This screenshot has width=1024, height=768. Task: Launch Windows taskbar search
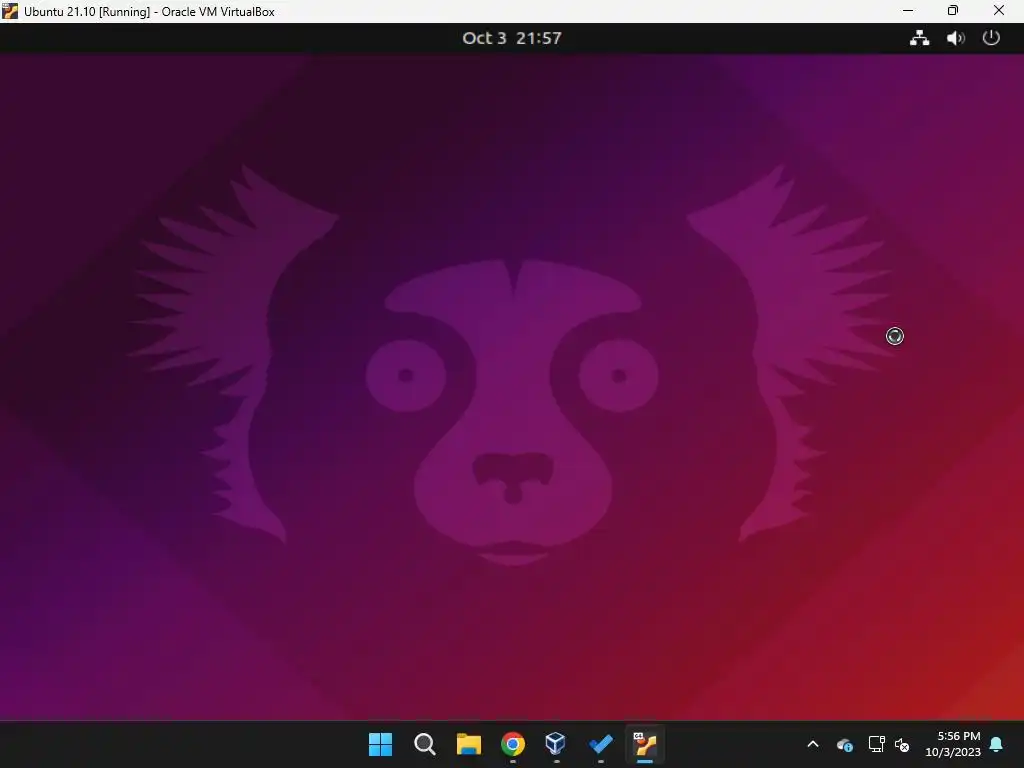click(424, 743)
